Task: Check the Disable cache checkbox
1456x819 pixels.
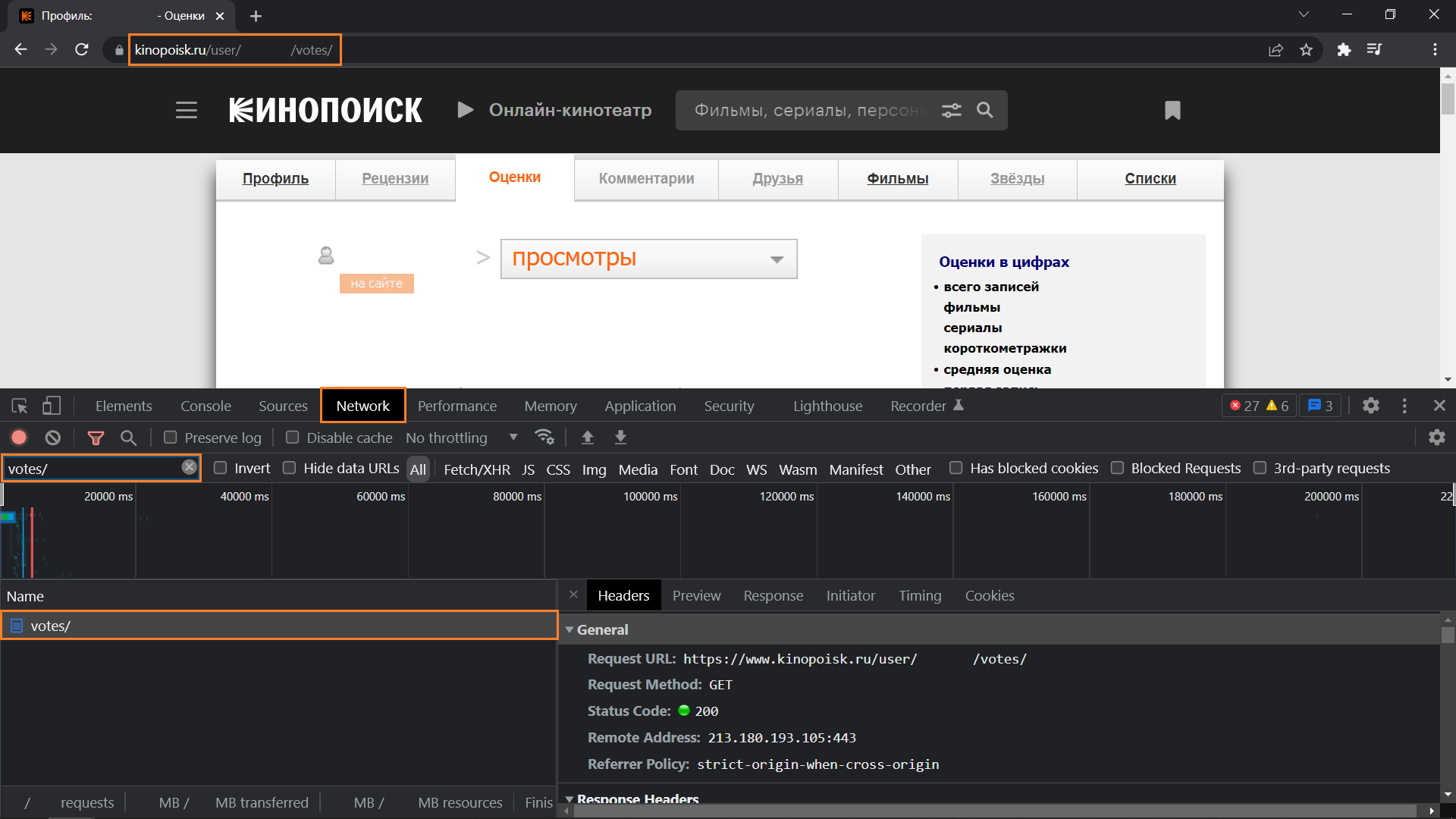Action: tap(292, 438)
